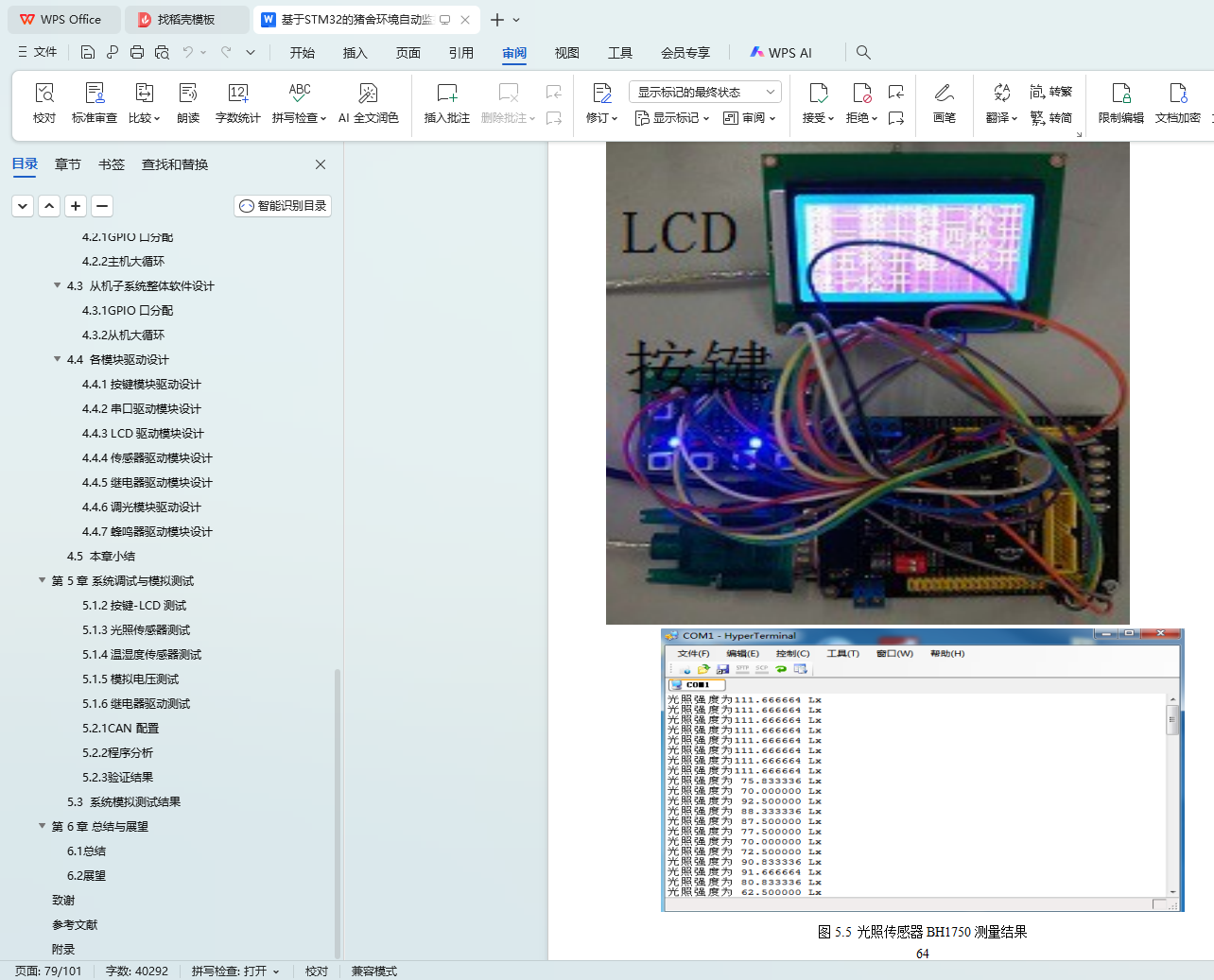1214x980 pixels.
Task: Click the 拒绝 reject change icon
Action: click(x=861, y=93)
